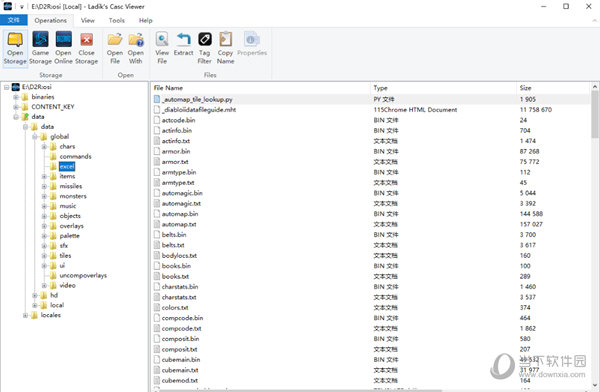Image resolution: width=600 pixels, height=392 pixels.
Task: Select the palette folder in tree
Action: click(x=69, y=236)
